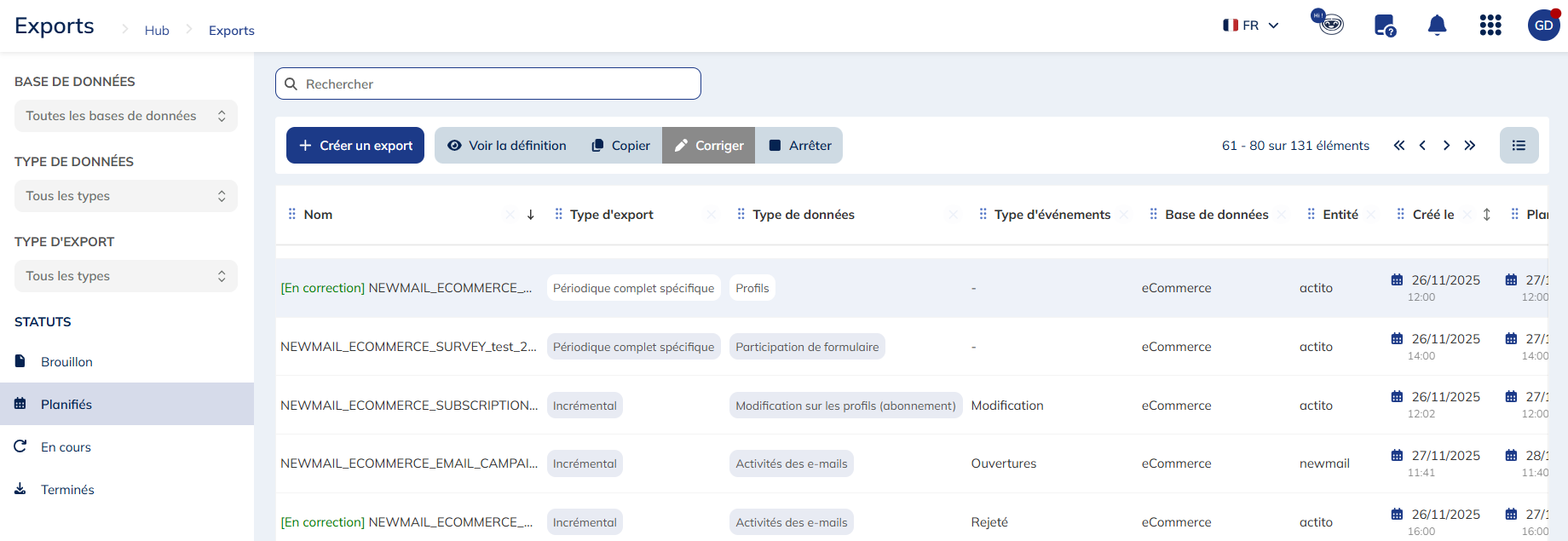Click the Créer un export button
The height and width of the screenshot is (541, 1568).
tap(355, 146)
